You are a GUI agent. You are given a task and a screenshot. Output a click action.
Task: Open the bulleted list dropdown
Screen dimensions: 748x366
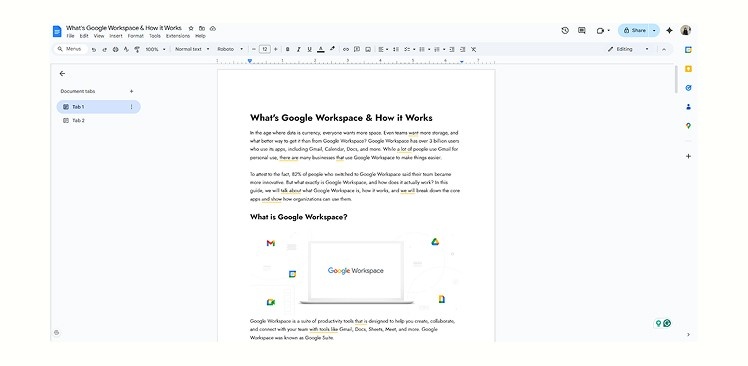[425, 49]
